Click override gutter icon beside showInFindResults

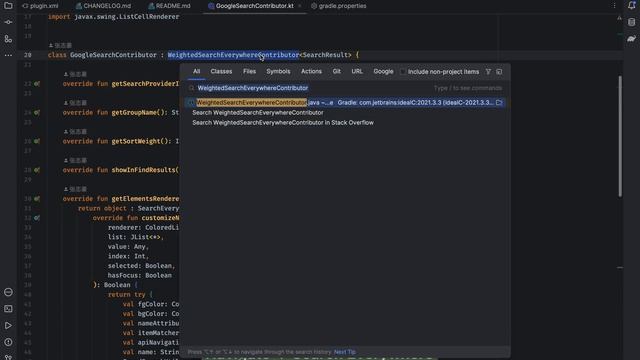coord(37,170)
